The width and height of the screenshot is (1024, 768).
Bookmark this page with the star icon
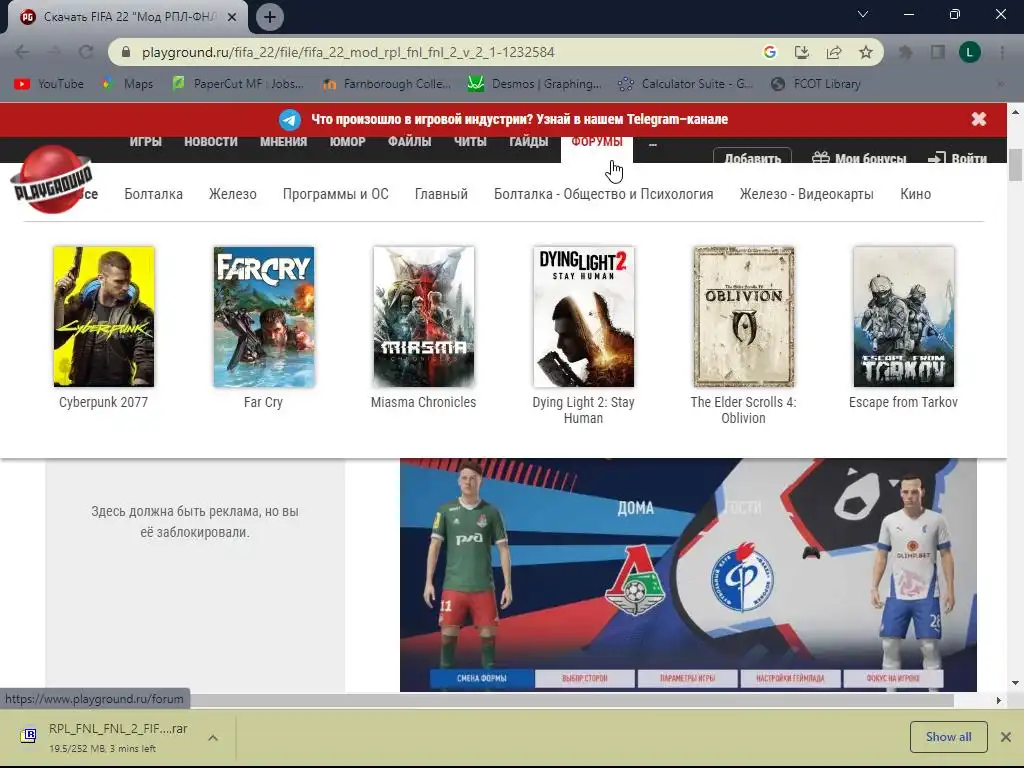click(x=866, y=52)
